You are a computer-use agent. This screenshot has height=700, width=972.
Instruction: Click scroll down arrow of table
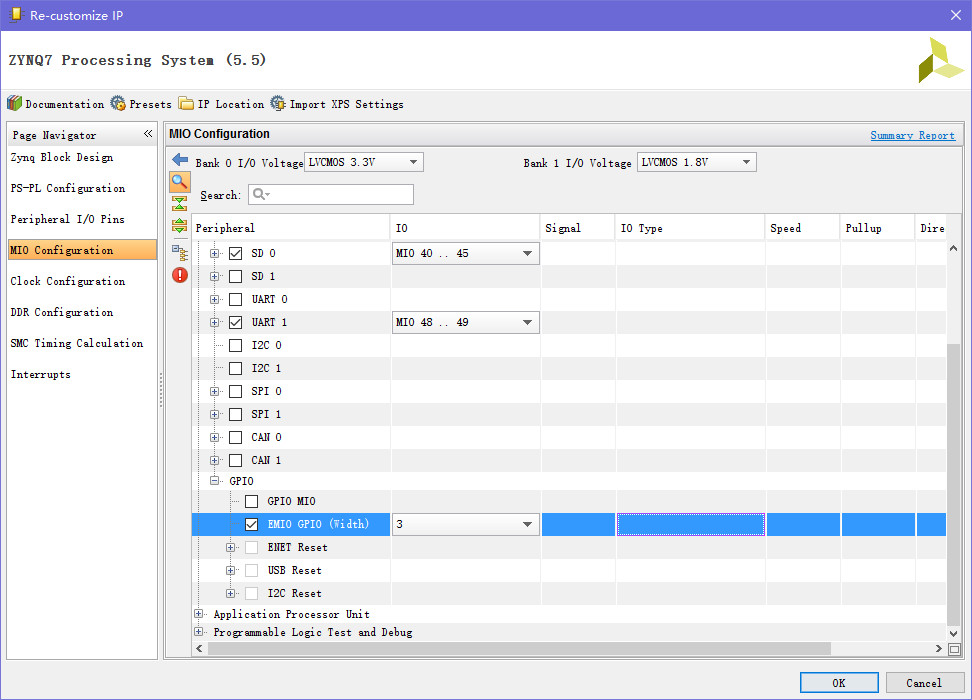tap(953, 634)
